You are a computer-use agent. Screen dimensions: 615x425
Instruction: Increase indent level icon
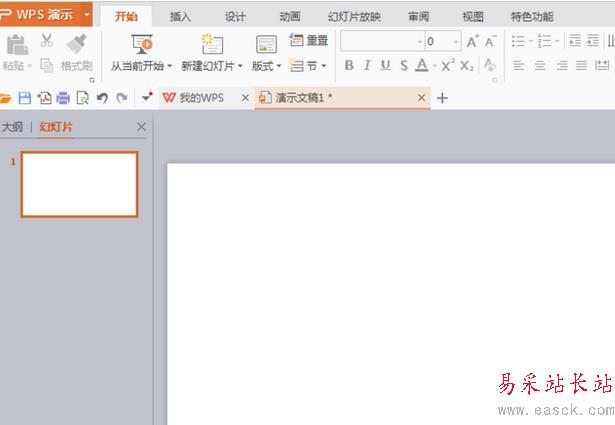(593, 40)
